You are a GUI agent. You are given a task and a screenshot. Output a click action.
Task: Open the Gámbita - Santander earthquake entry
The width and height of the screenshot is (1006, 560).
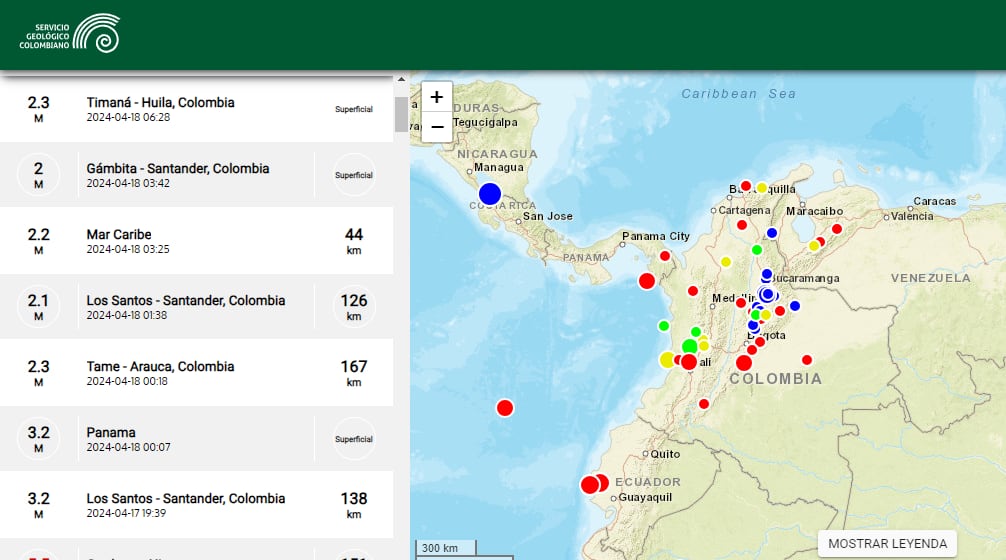point(196,174)
